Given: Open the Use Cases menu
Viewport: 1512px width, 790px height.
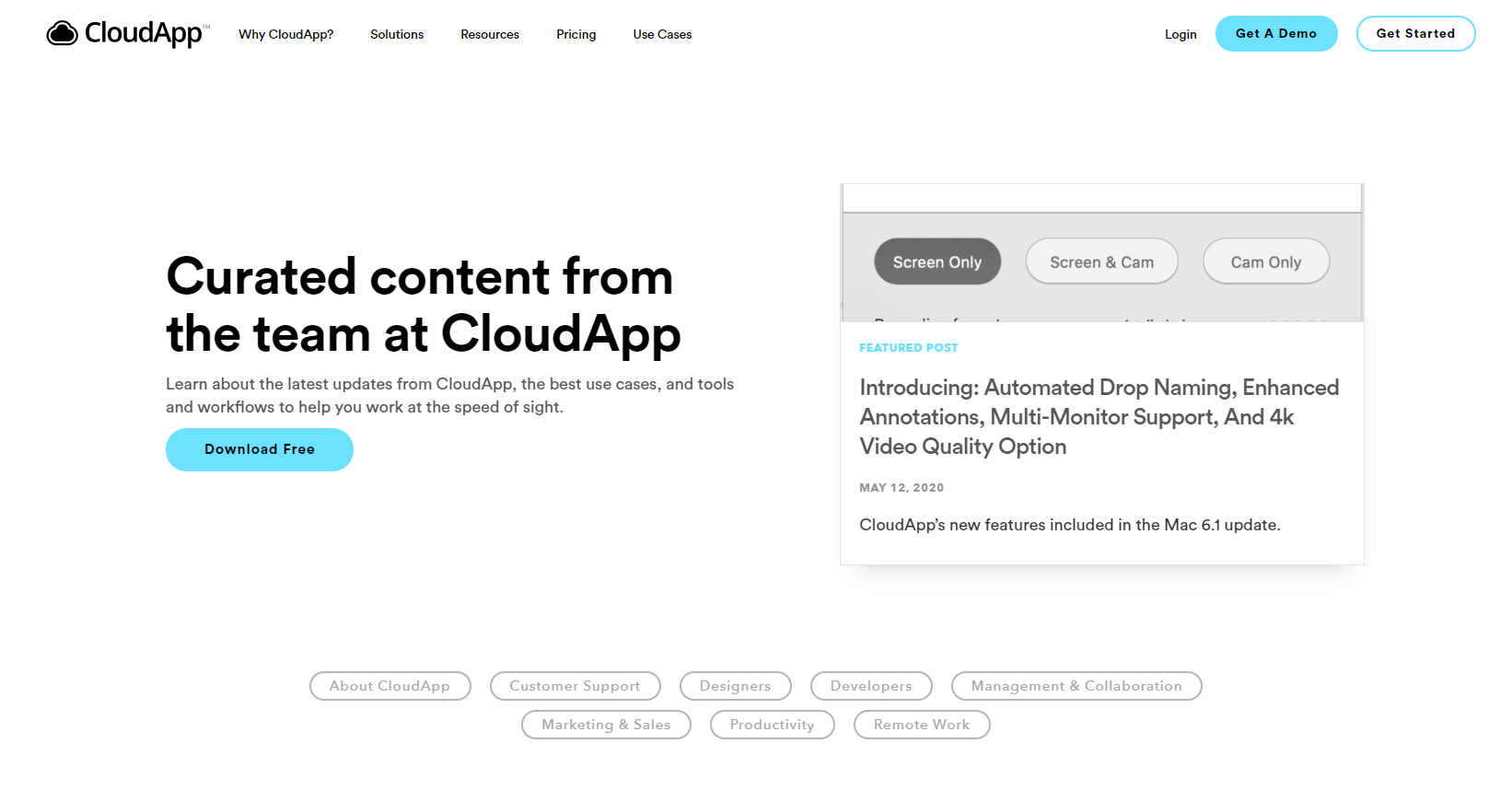Looking at the screenshot, I should point(662,34).
